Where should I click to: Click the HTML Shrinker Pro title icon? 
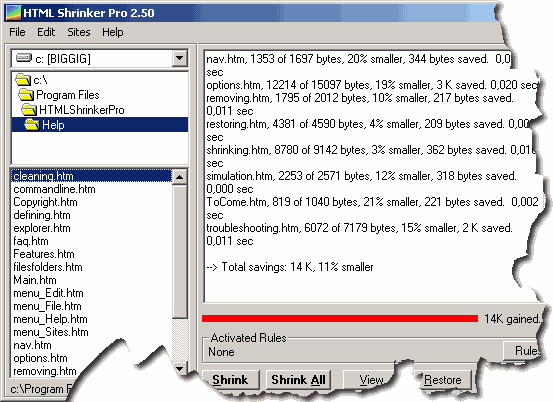[13, 13]
